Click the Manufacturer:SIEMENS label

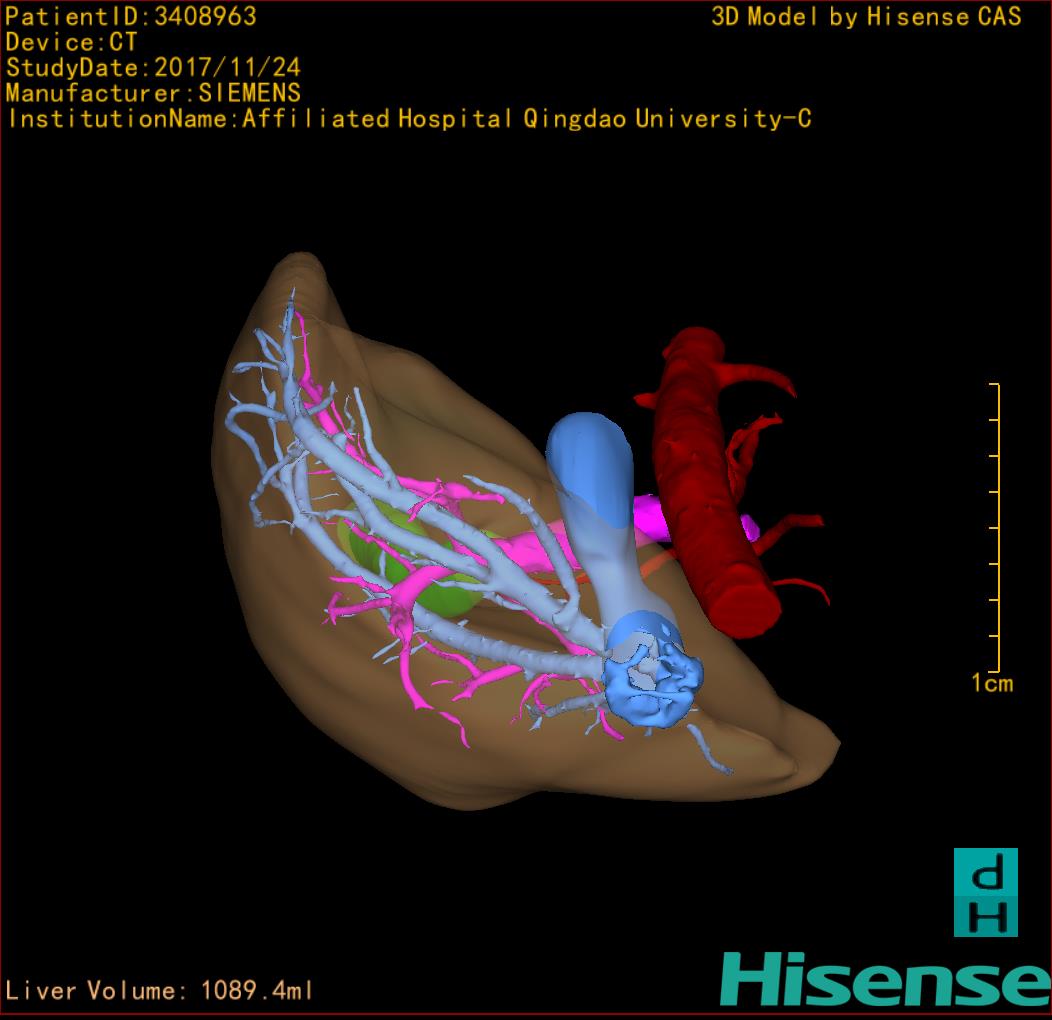(153, 93)
